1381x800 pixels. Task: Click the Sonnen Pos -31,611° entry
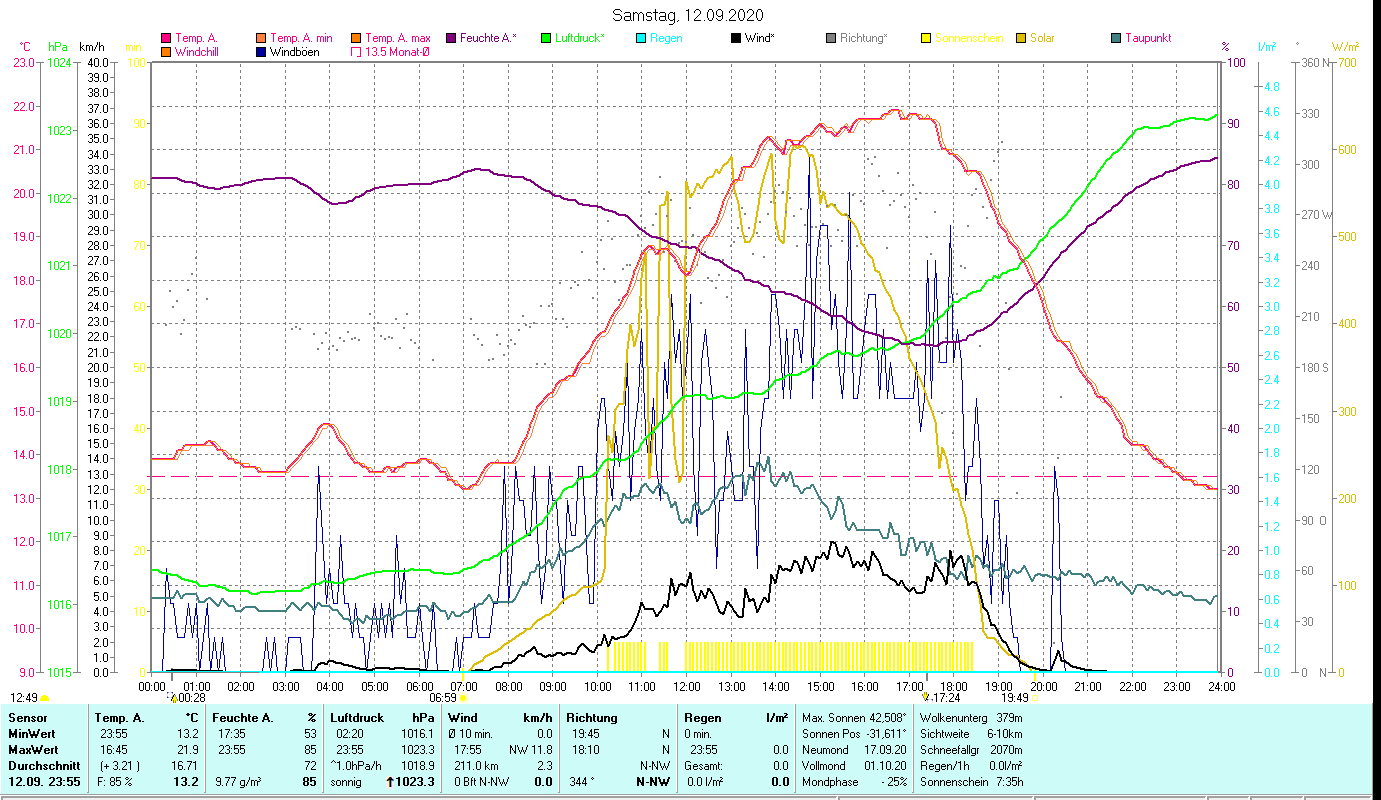point(855,734)
